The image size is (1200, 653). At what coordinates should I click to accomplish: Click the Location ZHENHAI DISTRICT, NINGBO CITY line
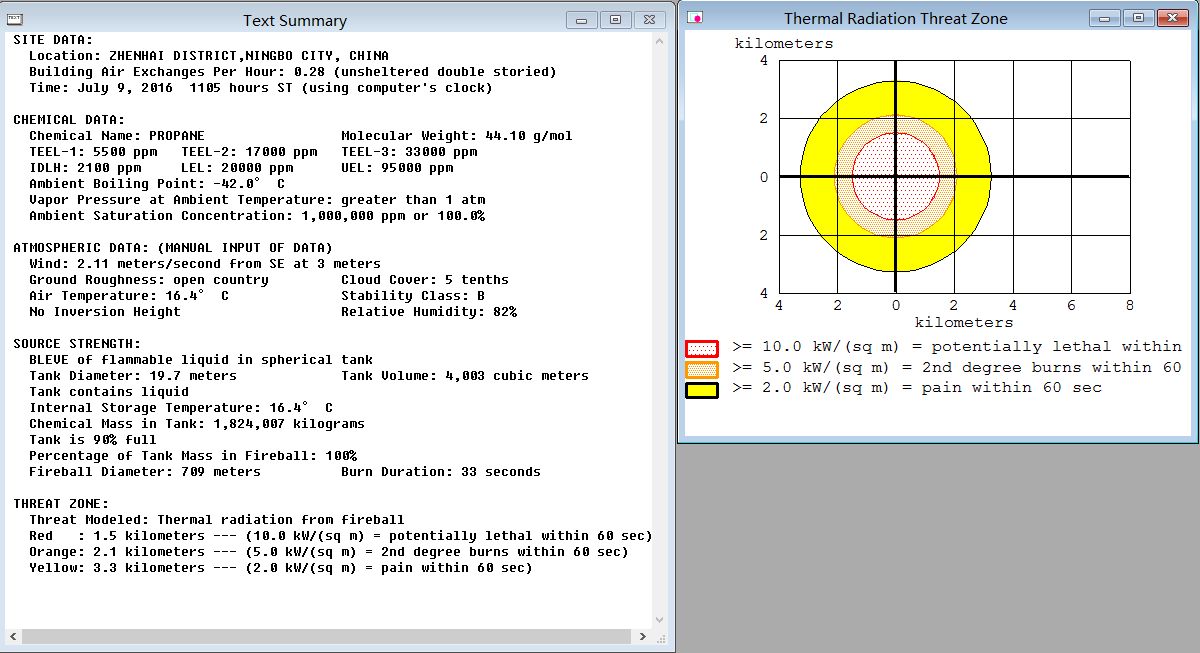(x=209, y=56)
